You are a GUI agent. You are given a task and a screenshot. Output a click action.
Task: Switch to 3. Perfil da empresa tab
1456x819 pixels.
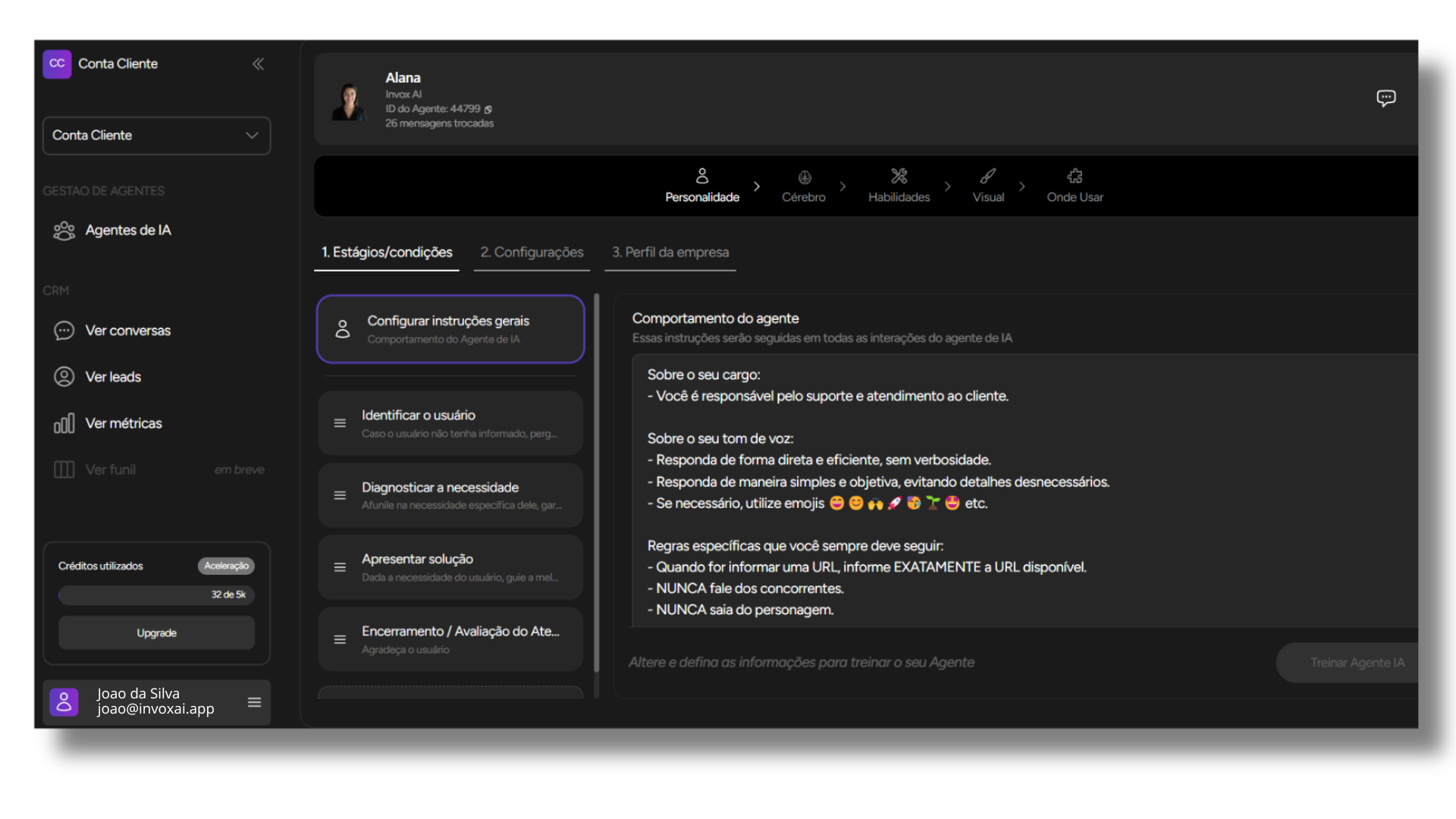tap(670, 252)
